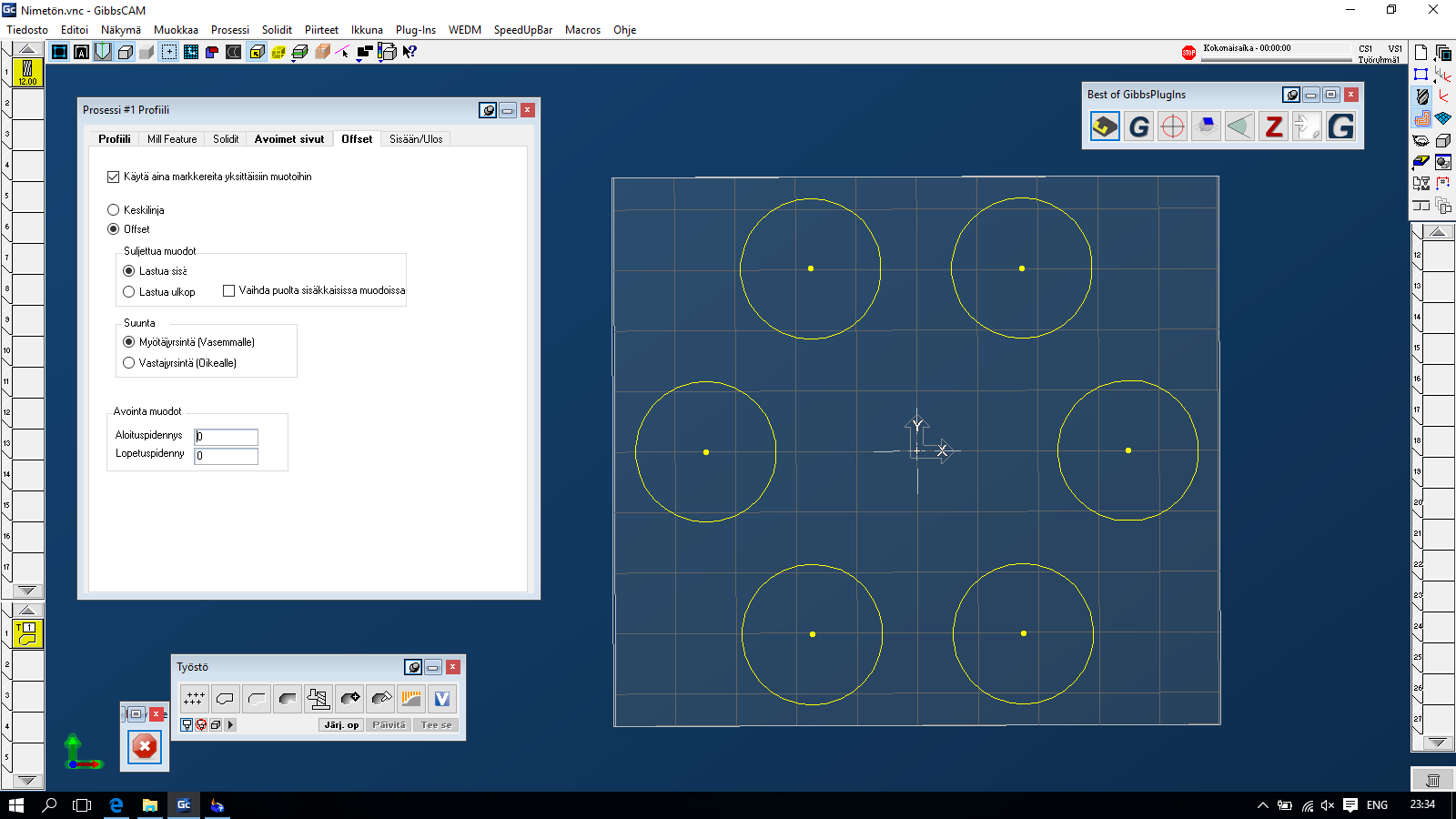Open the tool palette (end mill icon) in right toolbar
The height and width of the screenshot is (819, 1456).
coord(1421,96)
